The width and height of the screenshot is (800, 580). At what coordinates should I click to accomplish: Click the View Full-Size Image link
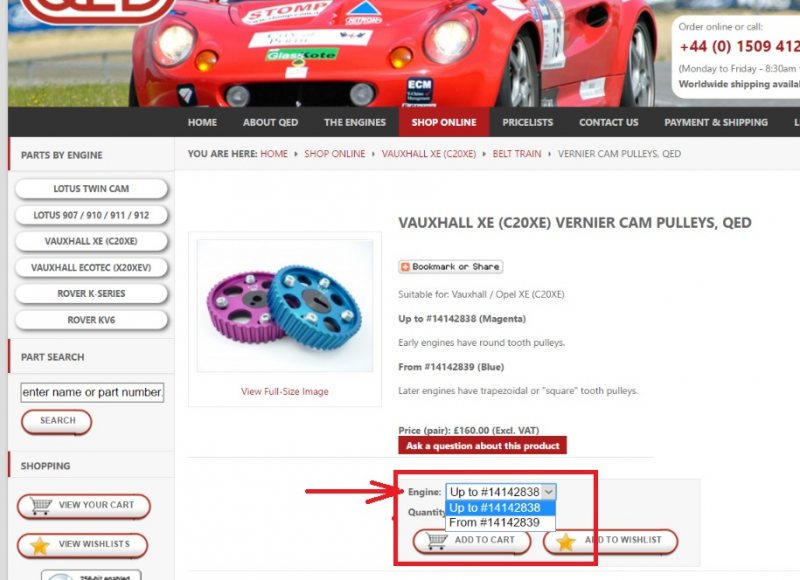click(285, 391)
